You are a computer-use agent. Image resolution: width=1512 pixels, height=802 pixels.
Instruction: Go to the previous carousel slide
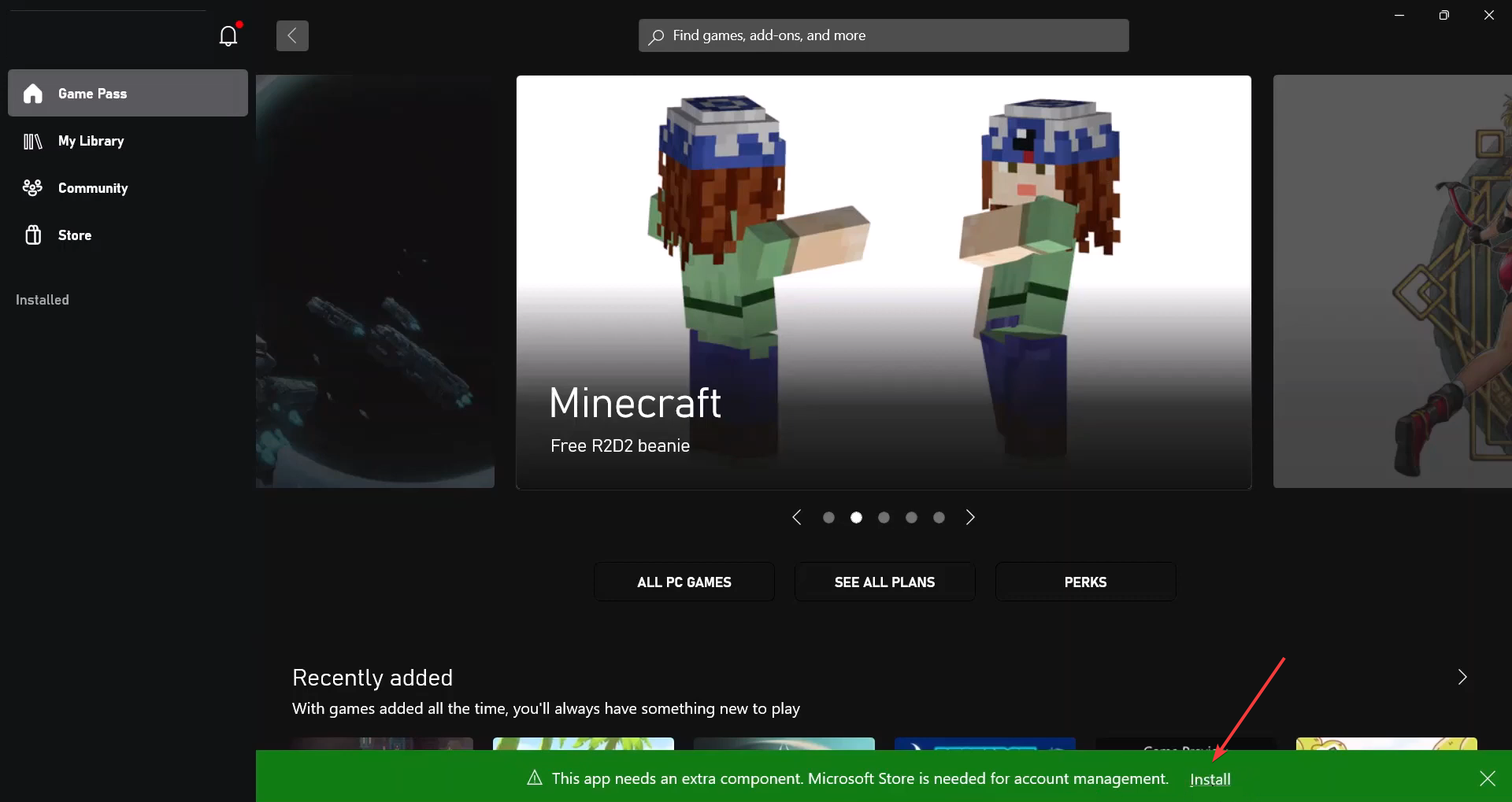[797, 517]
